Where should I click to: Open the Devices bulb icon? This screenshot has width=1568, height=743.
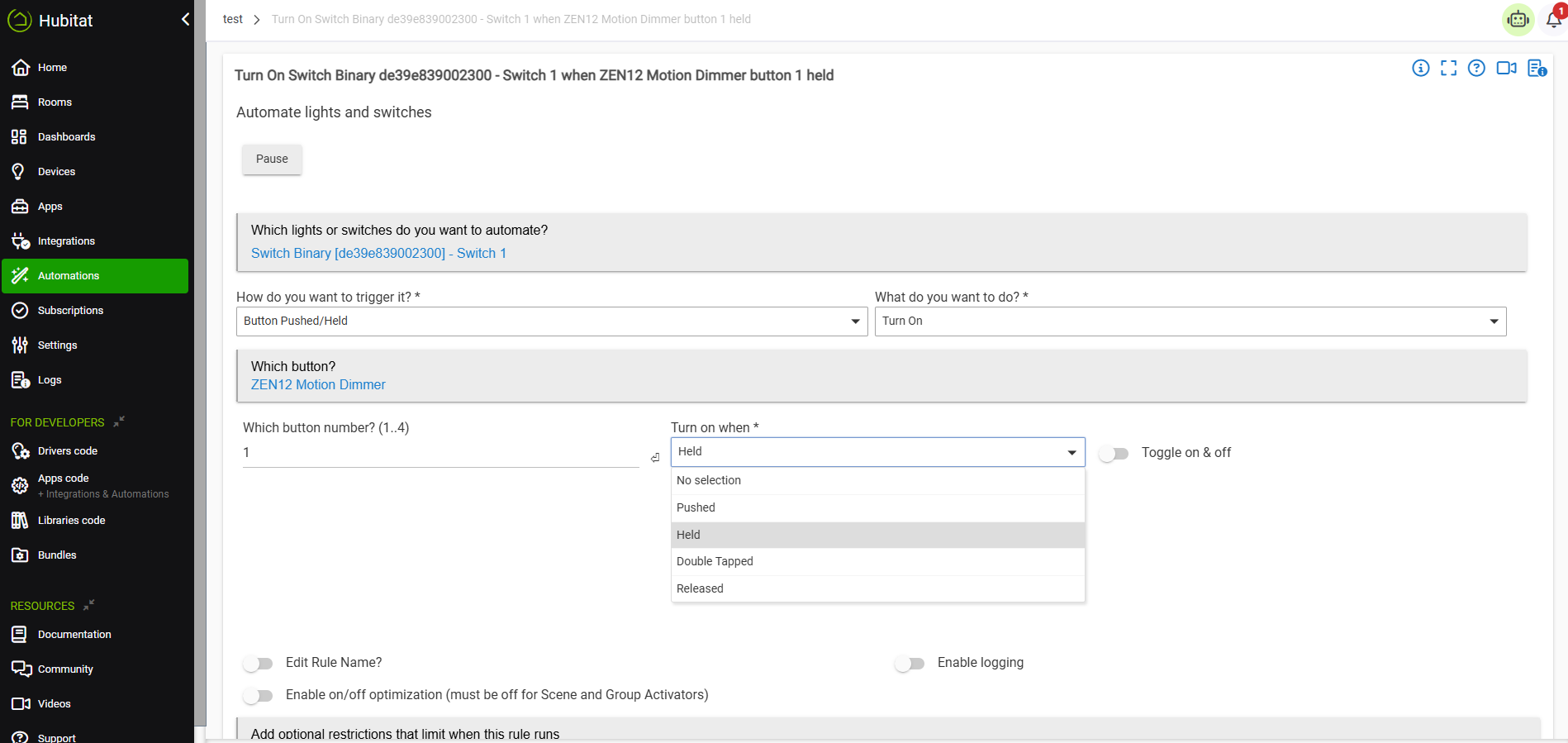(x=18, y=172)
